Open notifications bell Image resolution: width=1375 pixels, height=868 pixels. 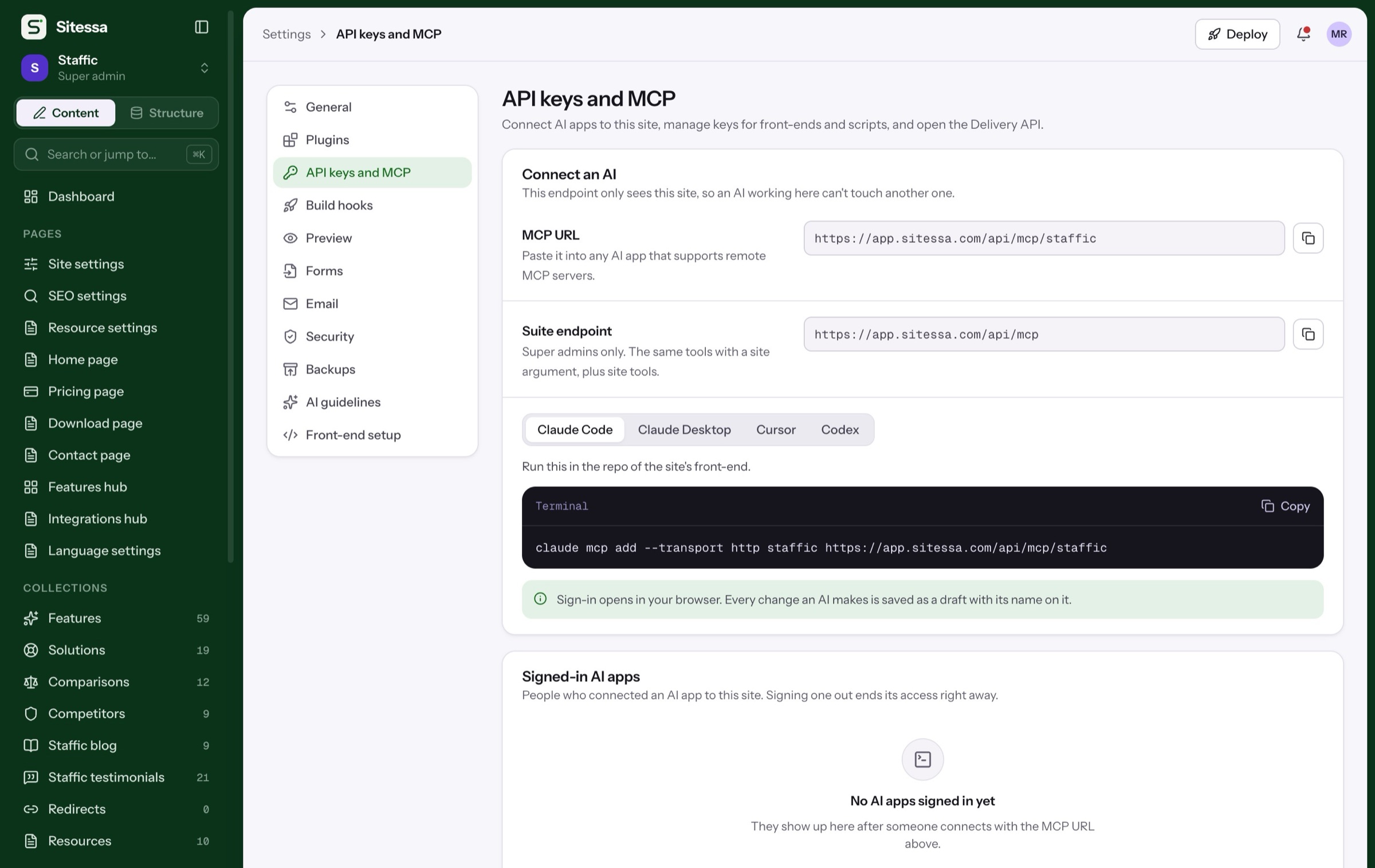coord(1303,34)
